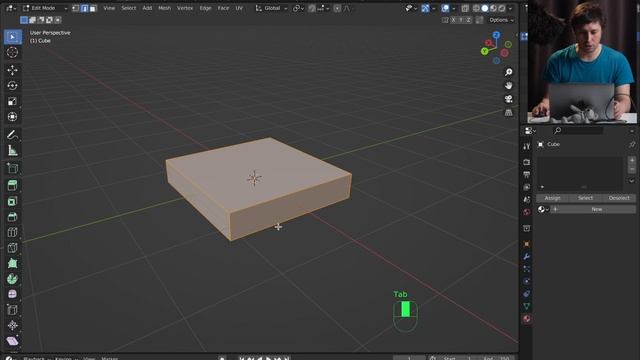Switch perspective/orthographic view grid icon
Screen dimensions: 640x360
point(509,112)
